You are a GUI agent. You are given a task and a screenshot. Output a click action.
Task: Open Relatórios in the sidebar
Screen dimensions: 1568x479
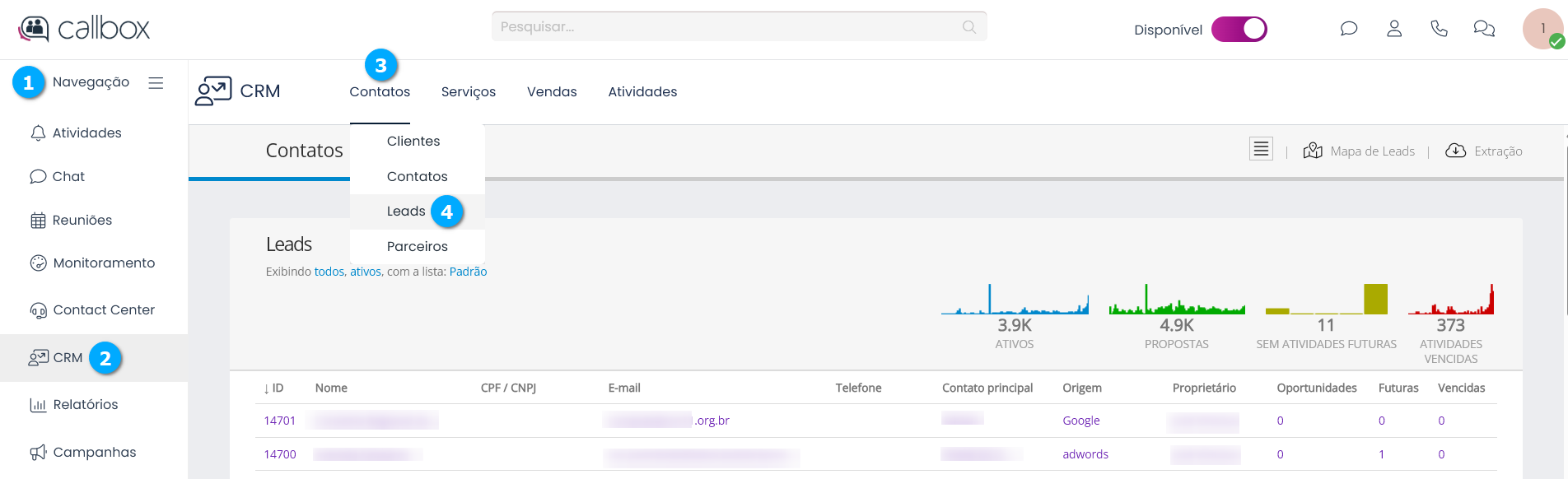(x=86, y=405)
